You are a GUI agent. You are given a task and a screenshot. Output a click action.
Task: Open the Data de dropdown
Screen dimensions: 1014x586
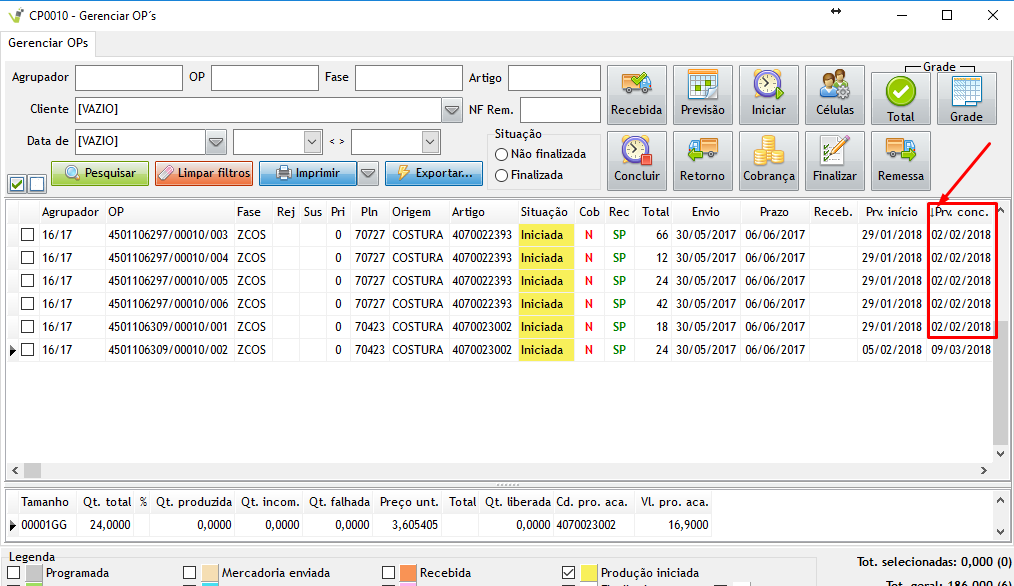(x=216, y=141)
